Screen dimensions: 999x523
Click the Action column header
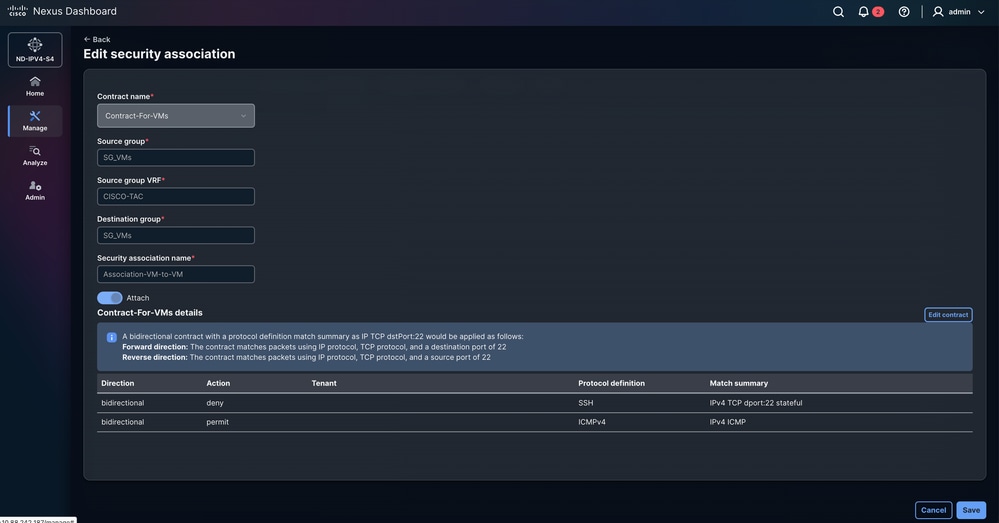pos(218,383)
